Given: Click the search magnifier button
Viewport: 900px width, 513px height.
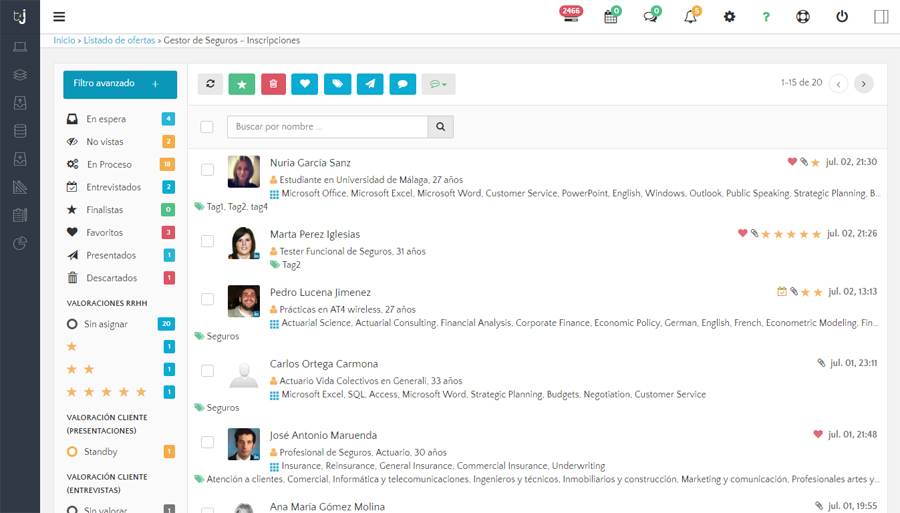Looking at the screenshot, I should [441, 127].
